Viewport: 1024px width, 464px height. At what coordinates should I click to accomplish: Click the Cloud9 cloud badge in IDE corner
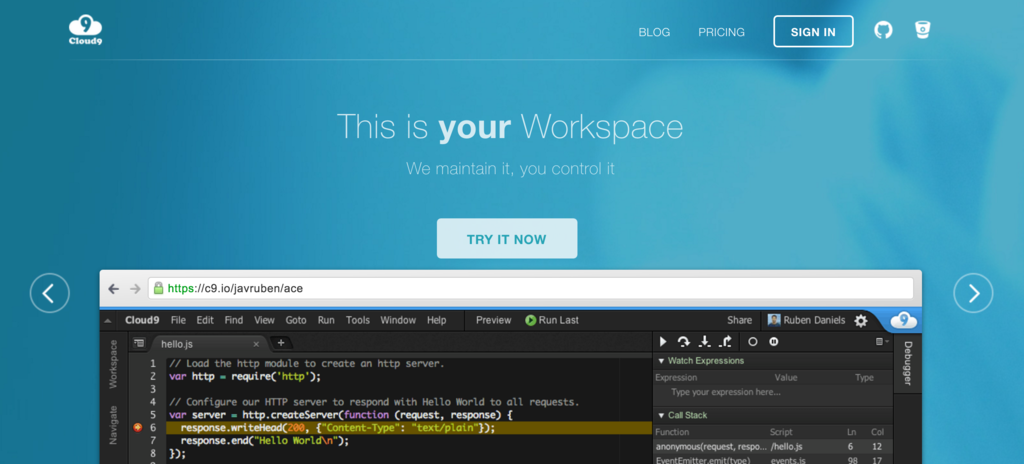[904, 320]
